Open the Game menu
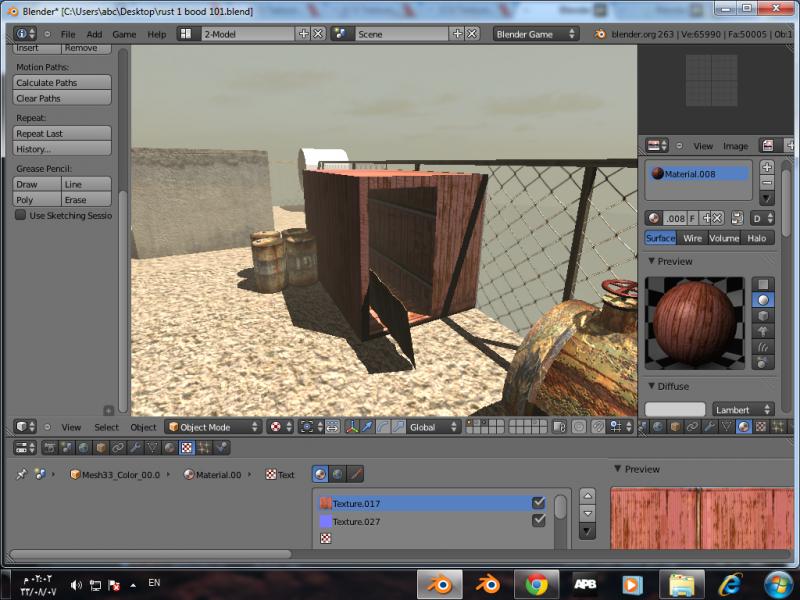Viewport: 800px width, 600px height. coord(124,34)
